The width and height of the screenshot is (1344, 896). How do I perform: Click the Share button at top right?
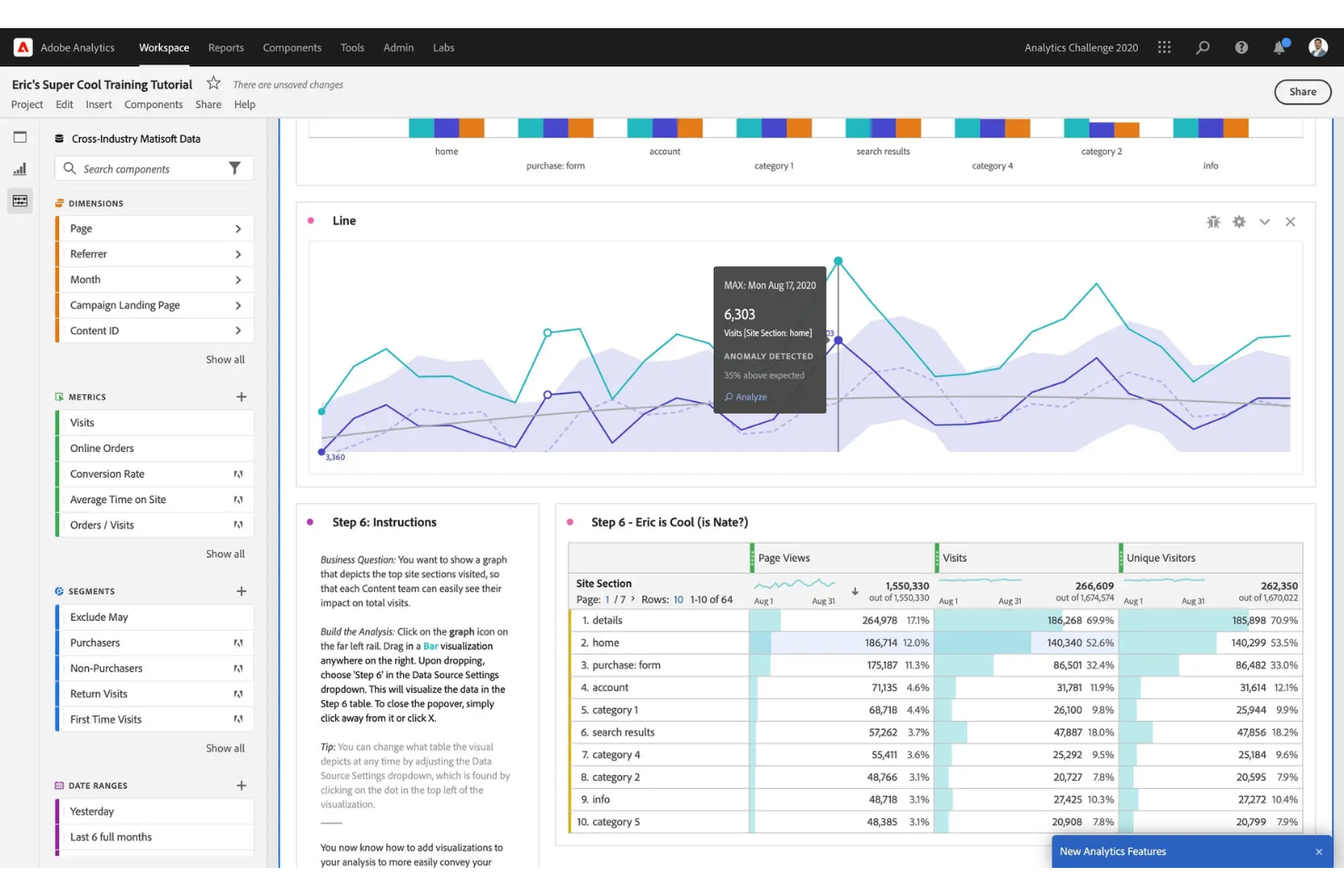(1302, 92)
